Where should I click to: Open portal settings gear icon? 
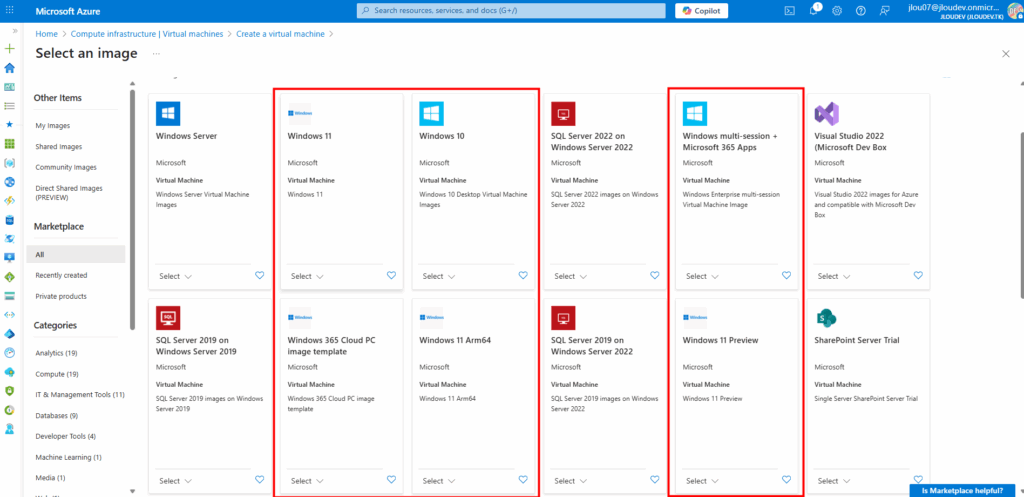pyautogui.click(x=837, y=11)
